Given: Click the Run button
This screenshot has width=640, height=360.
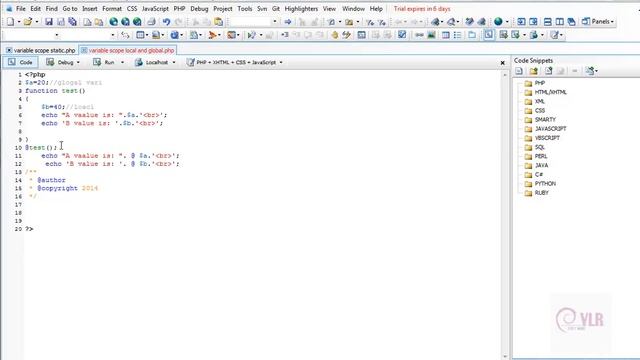Looking at the screenshot, I should [104, 62].
